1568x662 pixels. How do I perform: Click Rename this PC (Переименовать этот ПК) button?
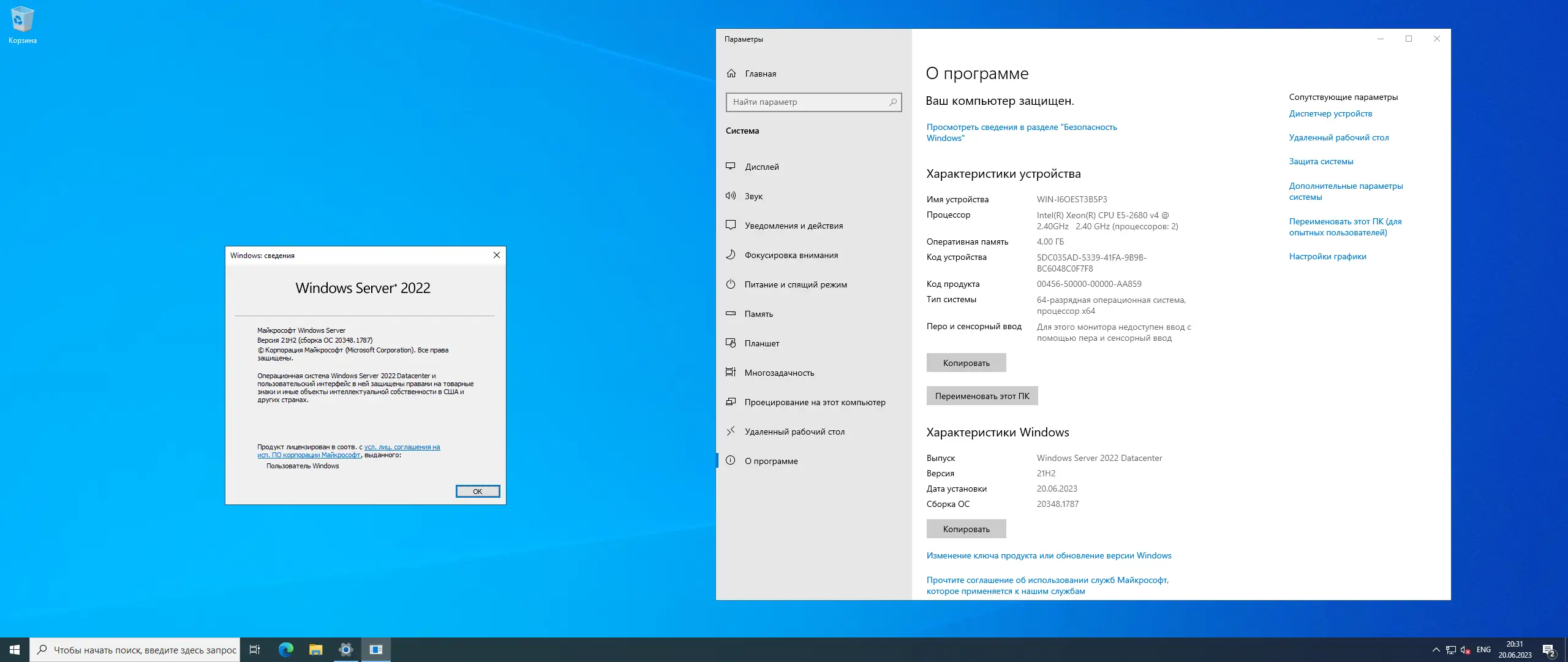981,396
